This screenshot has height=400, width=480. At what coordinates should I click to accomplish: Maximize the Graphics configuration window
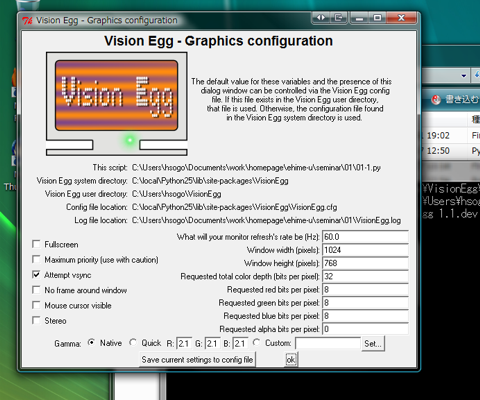pyautogui.click(x=377, y=18)
